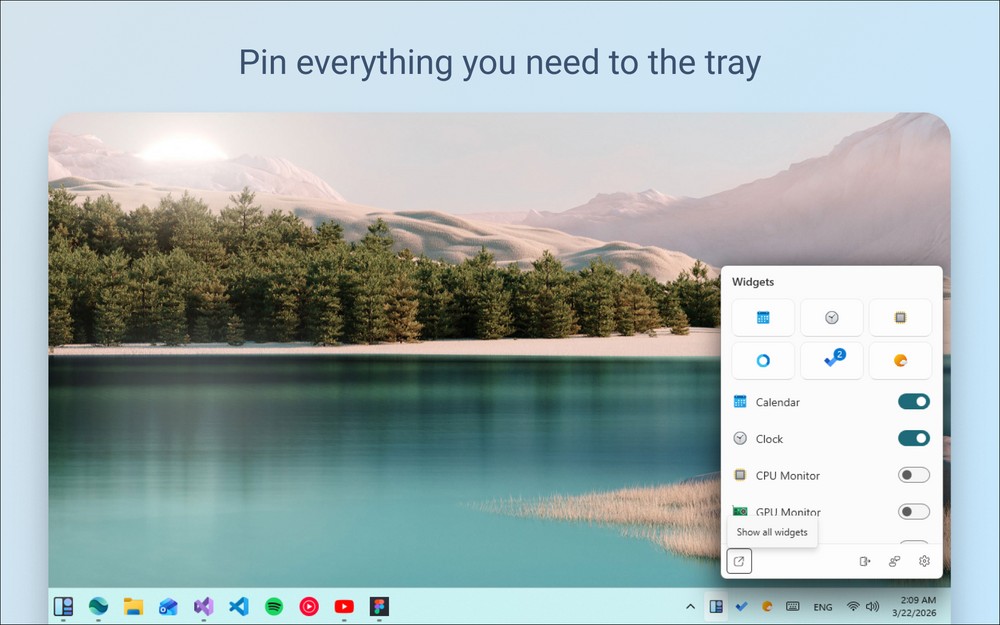Viewport: 1000px width, 625px height.
Task: Enable the CPU Monitor toggle
Action: [x=913, y=475]
